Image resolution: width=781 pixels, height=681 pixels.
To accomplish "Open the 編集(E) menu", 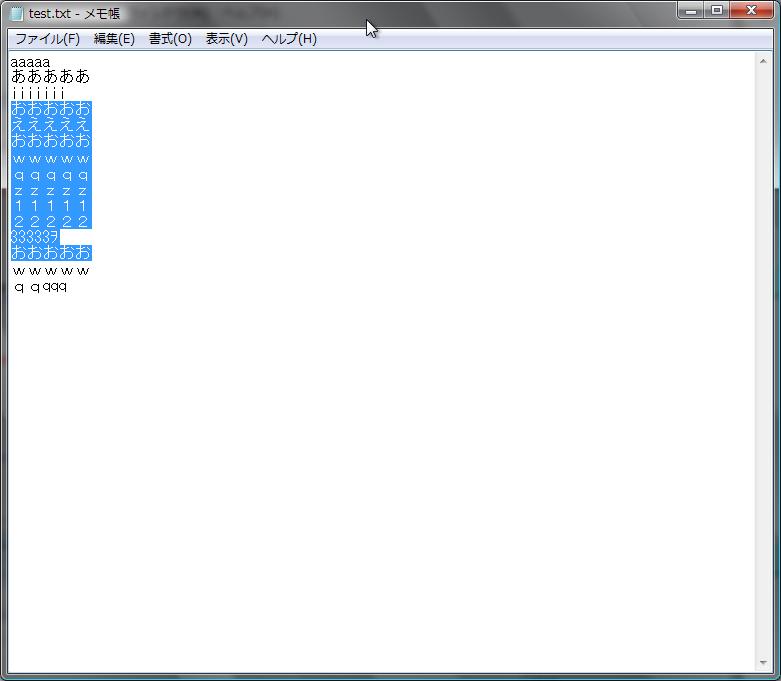I will (114, 39).
